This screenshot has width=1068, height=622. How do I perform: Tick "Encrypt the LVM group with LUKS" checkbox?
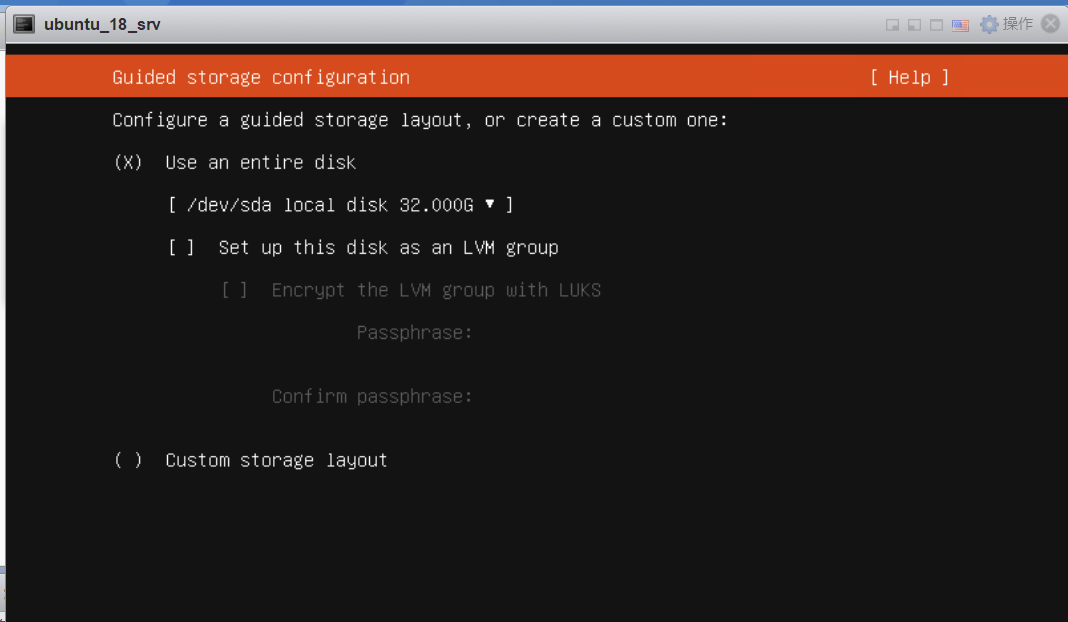point(235,290)
